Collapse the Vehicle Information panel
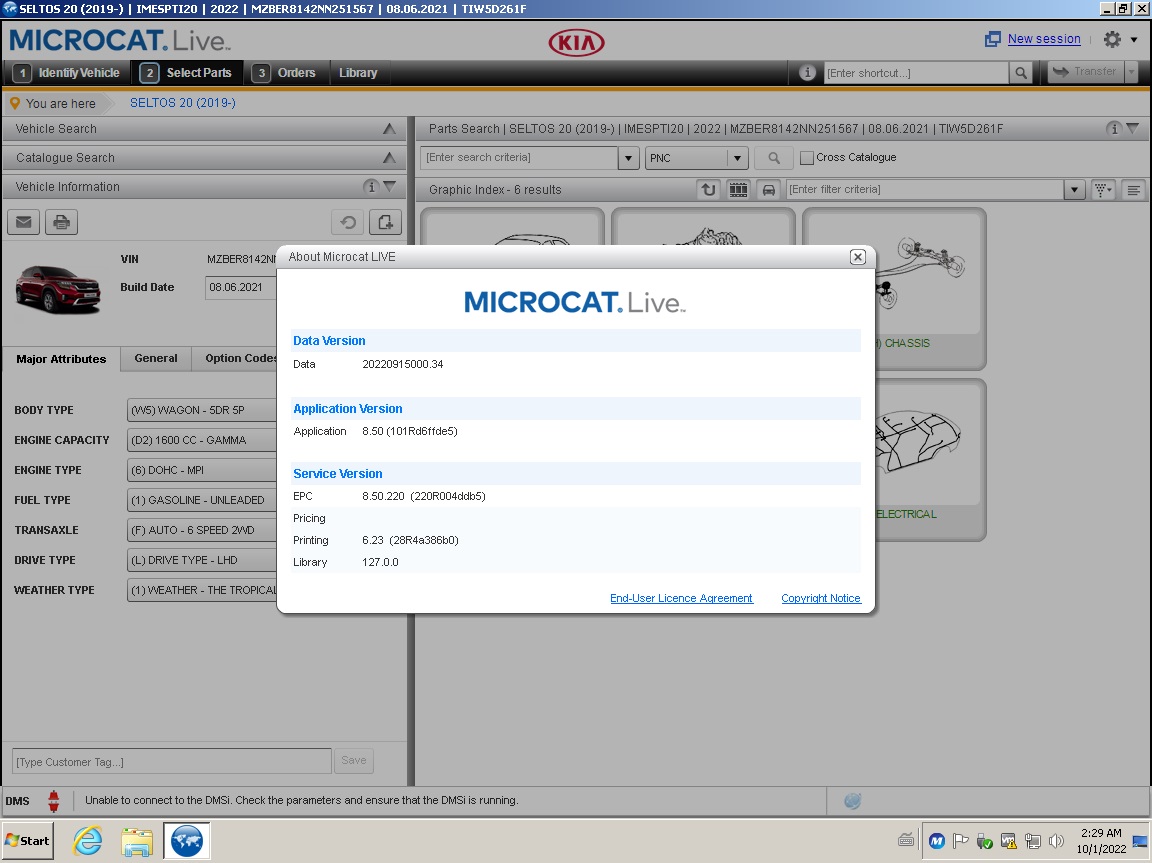 click(x=390, y=187)
